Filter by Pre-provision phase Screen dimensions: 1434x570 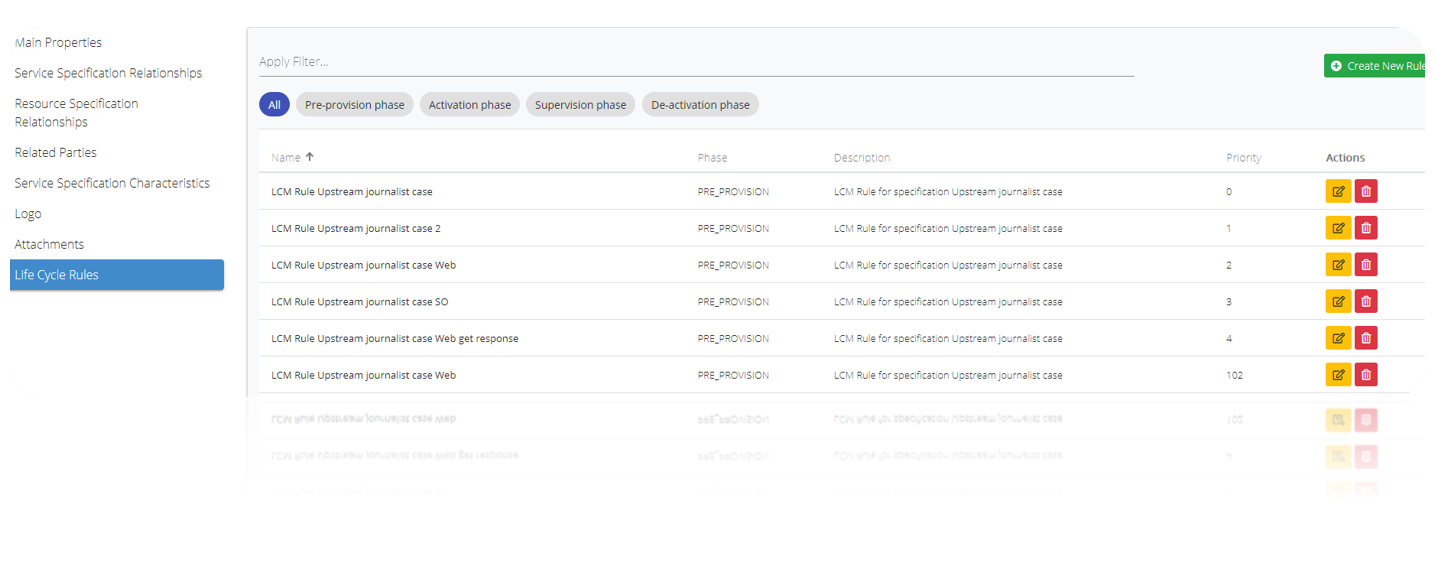(x=354, y=105)
